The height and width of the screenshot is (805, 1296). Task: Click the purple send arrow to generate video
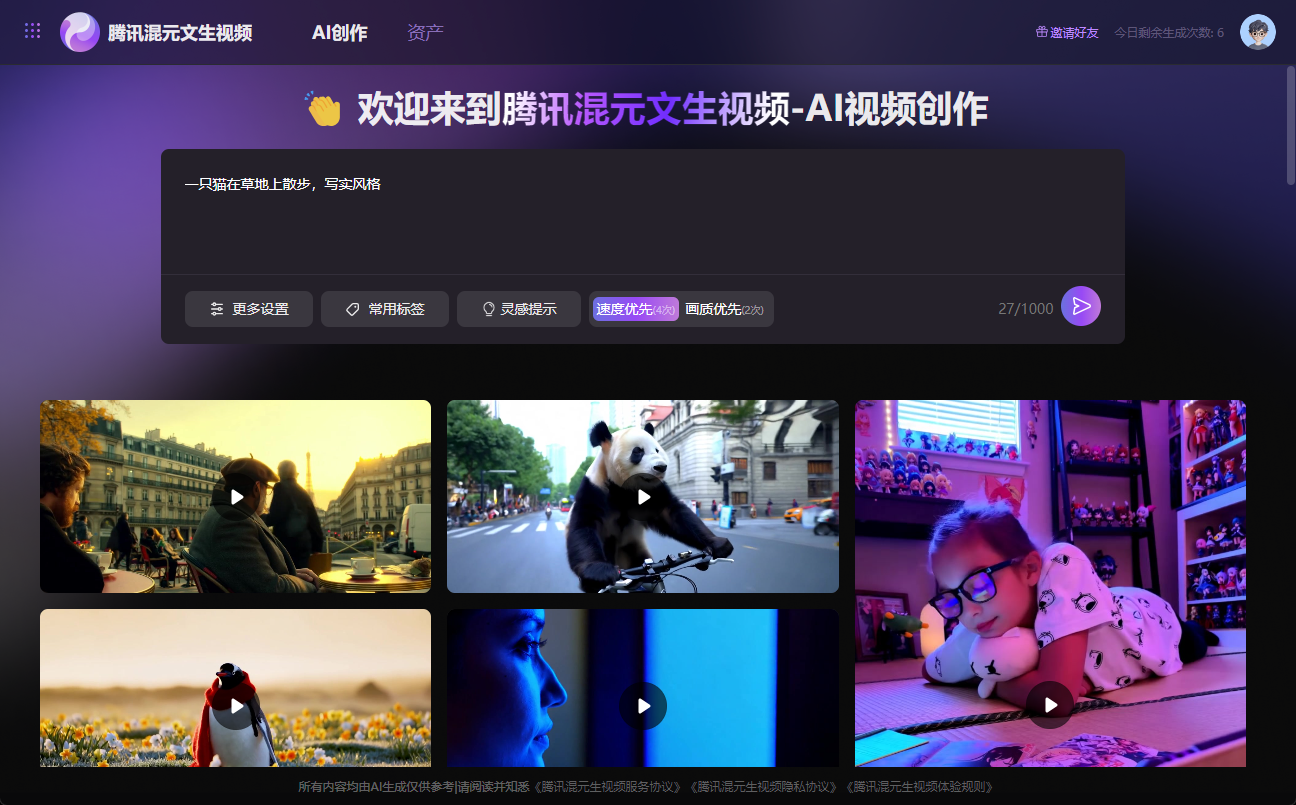point(1081,306)
